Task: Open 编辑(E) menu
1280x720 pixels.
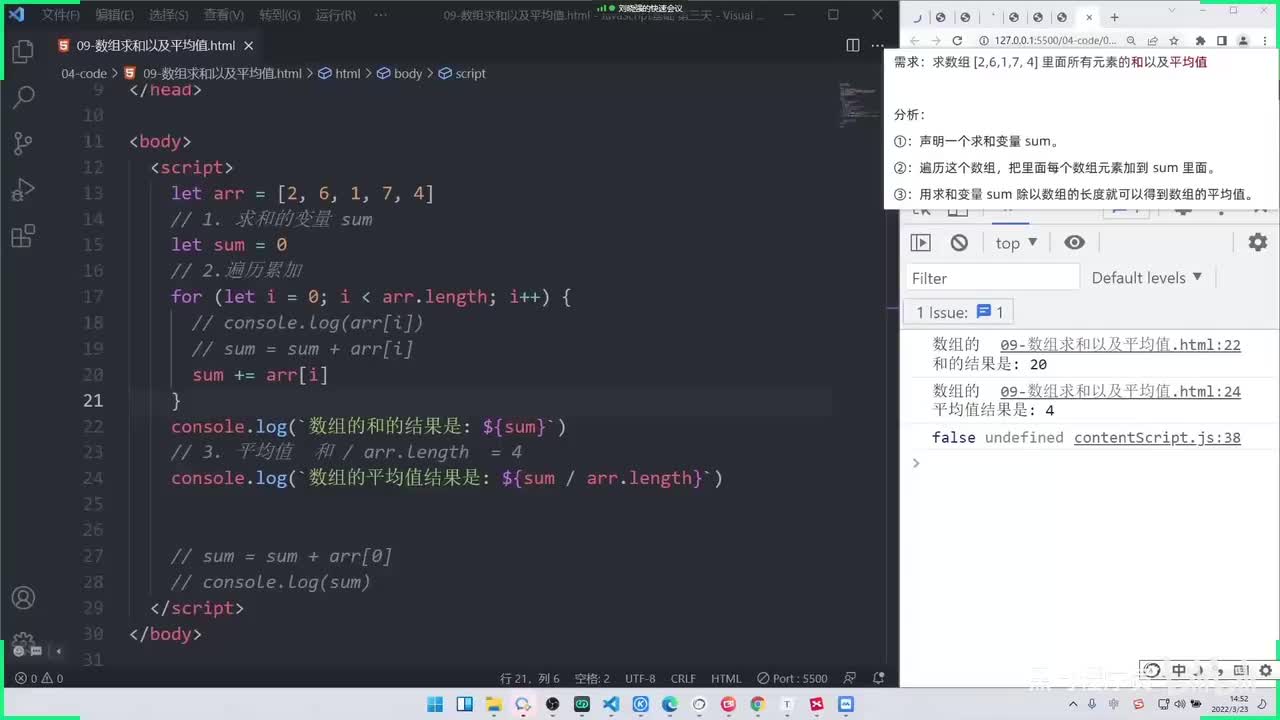Action: pos(114,15)
